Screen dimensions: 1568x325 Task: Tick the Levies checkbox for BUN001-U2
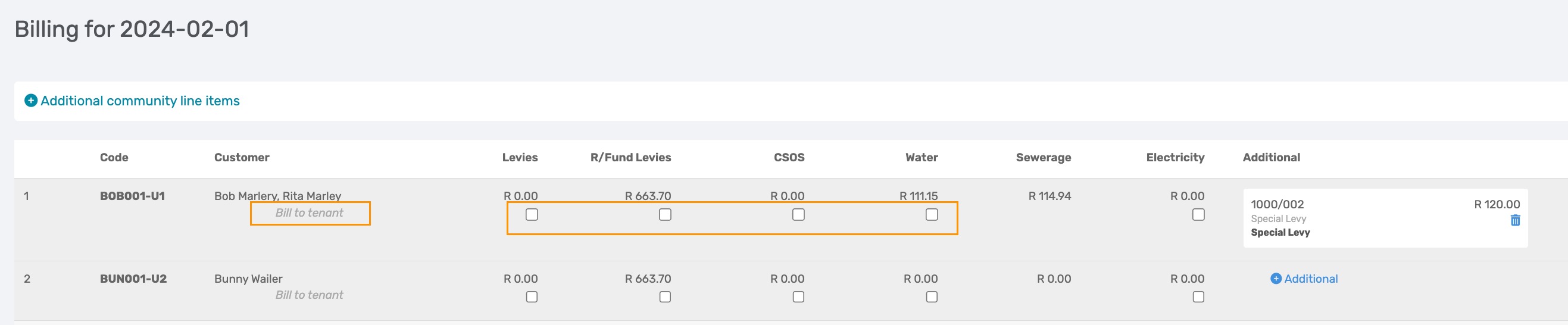click(532, 297)
